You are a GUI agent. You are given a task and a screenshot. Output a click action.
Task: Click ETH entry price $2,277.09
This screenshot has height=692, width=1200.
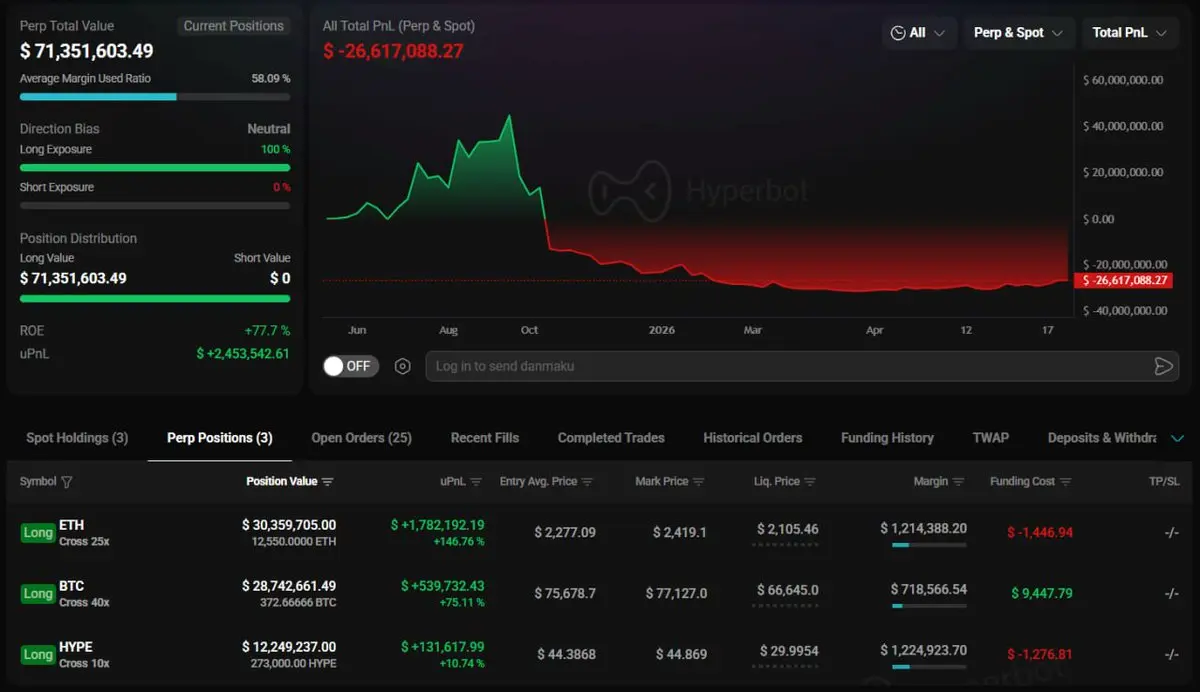pyautogui.click(x=566, y=533)
